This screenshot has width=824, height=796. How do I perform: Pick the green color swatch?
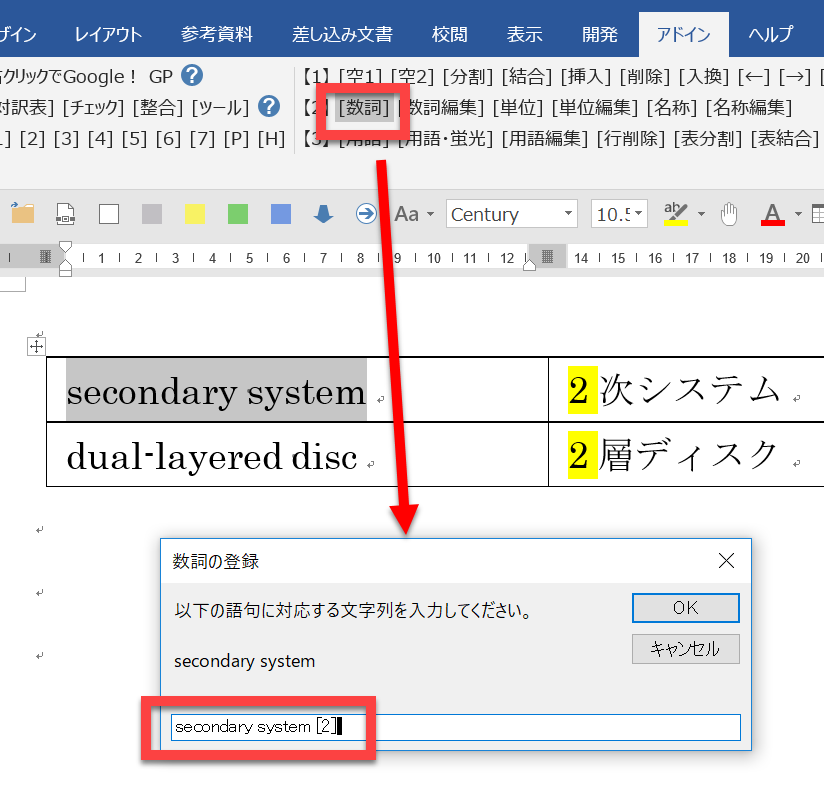[238, 213]
